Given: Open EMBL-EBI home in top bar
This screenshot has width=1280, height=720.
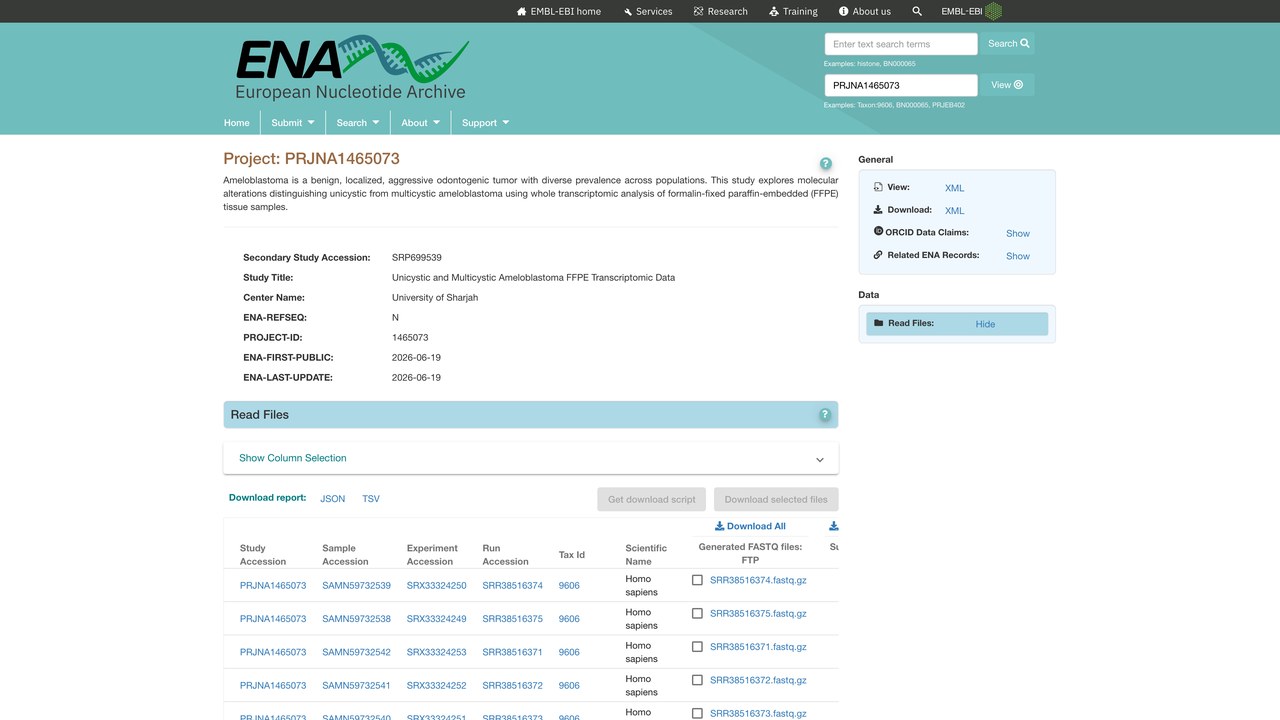Looking at the screenshot, I should 559,12.
